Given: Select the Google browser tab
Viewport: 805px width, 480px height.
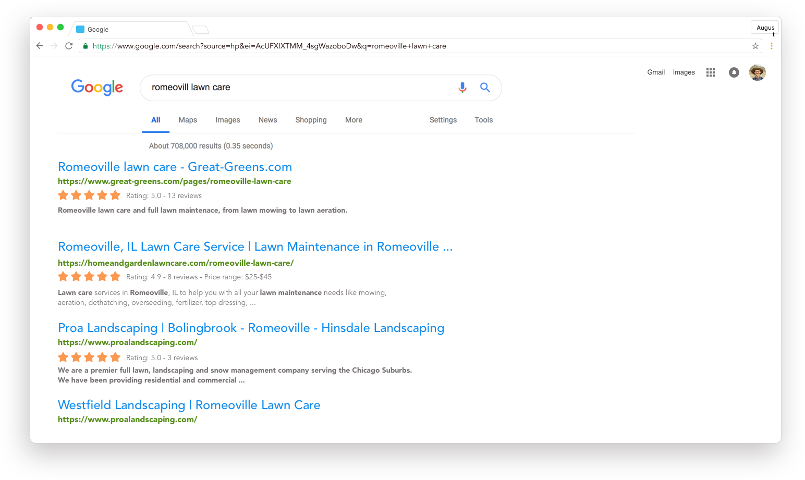Looking at the screenshot, I should click(131, 29).
